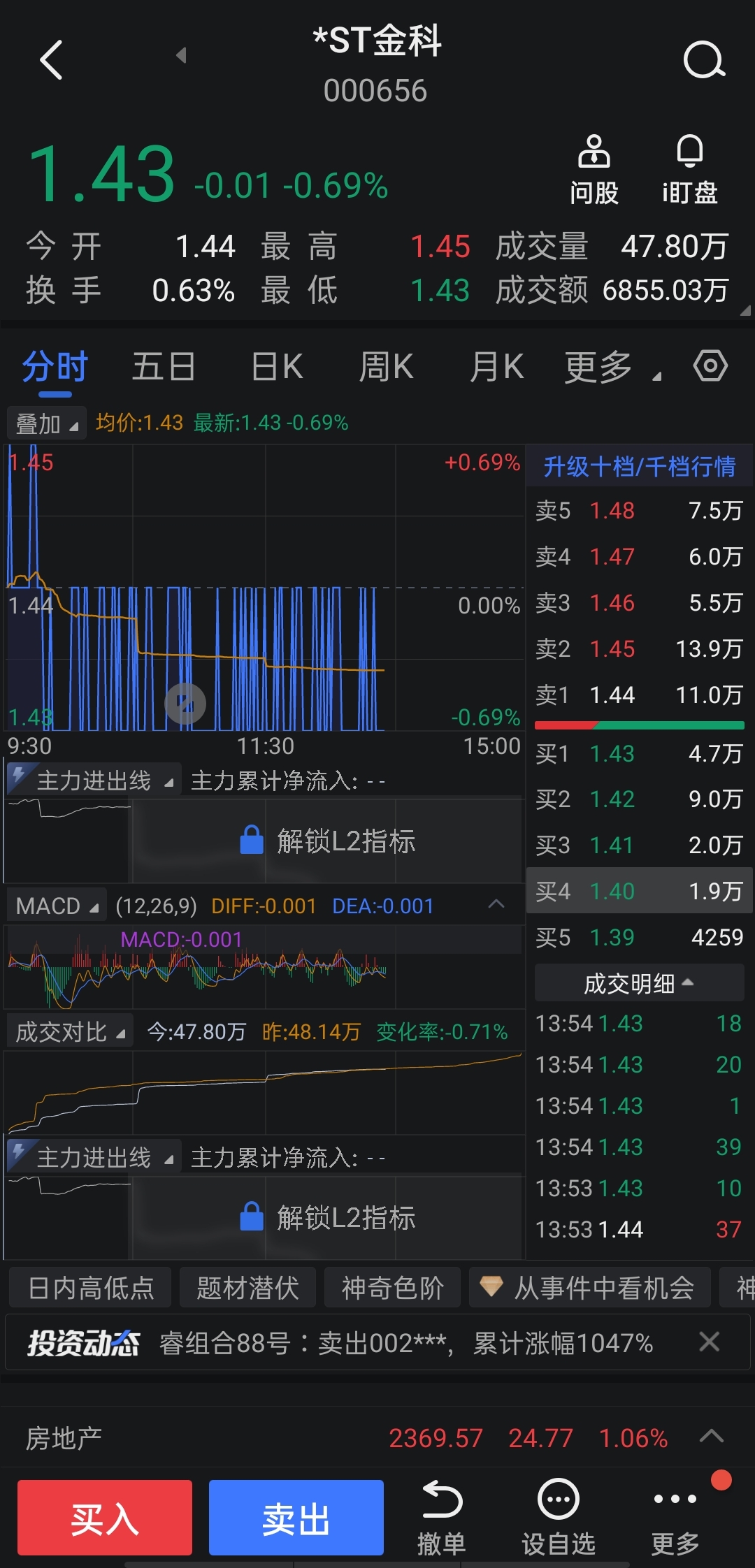Switch to the 月K tab
755x1568 pixels.
496,367
